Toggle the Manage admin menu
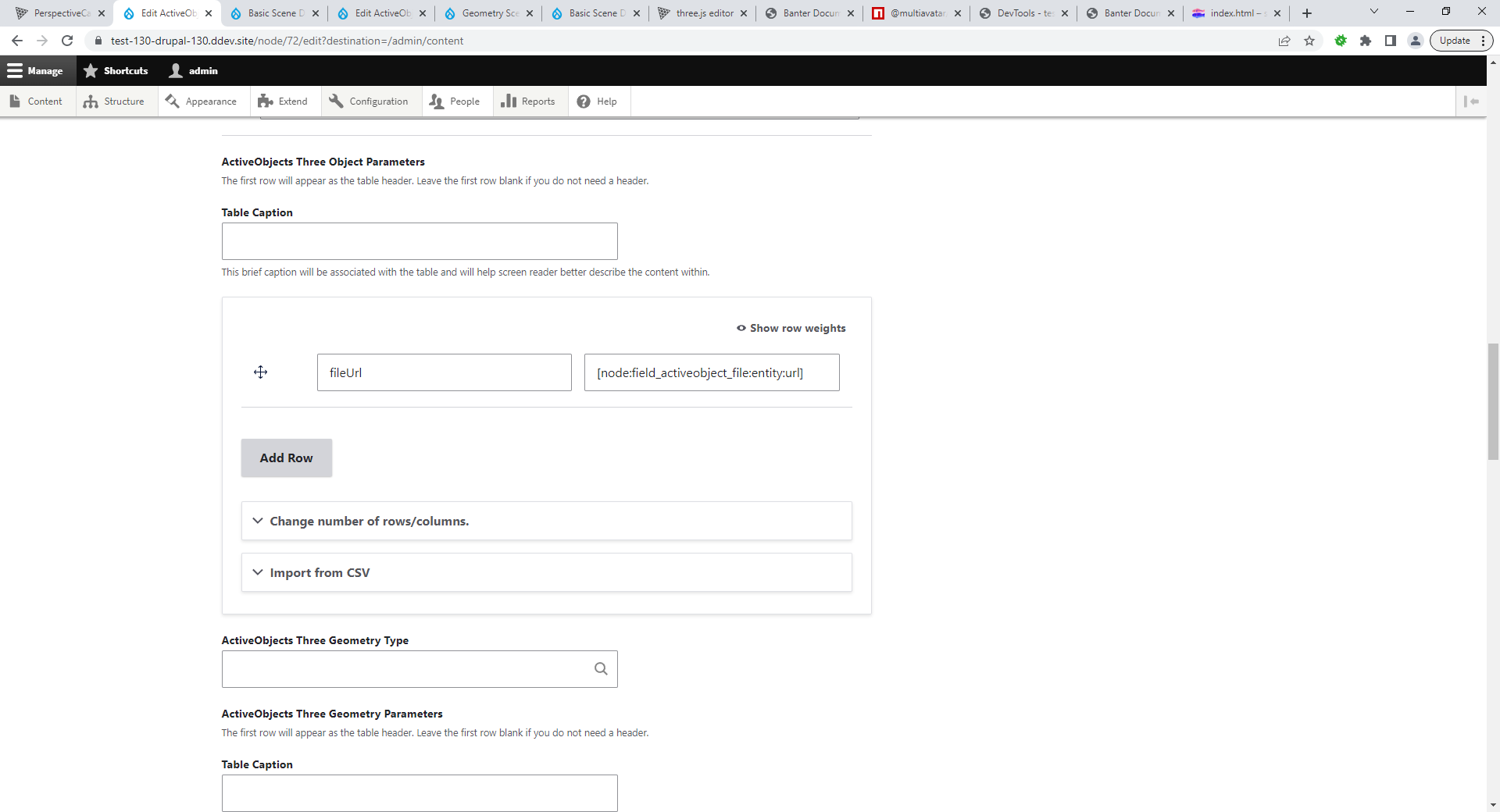This screenshot has width=1500, height=812. pyautogui.click(x=36, y=71)
